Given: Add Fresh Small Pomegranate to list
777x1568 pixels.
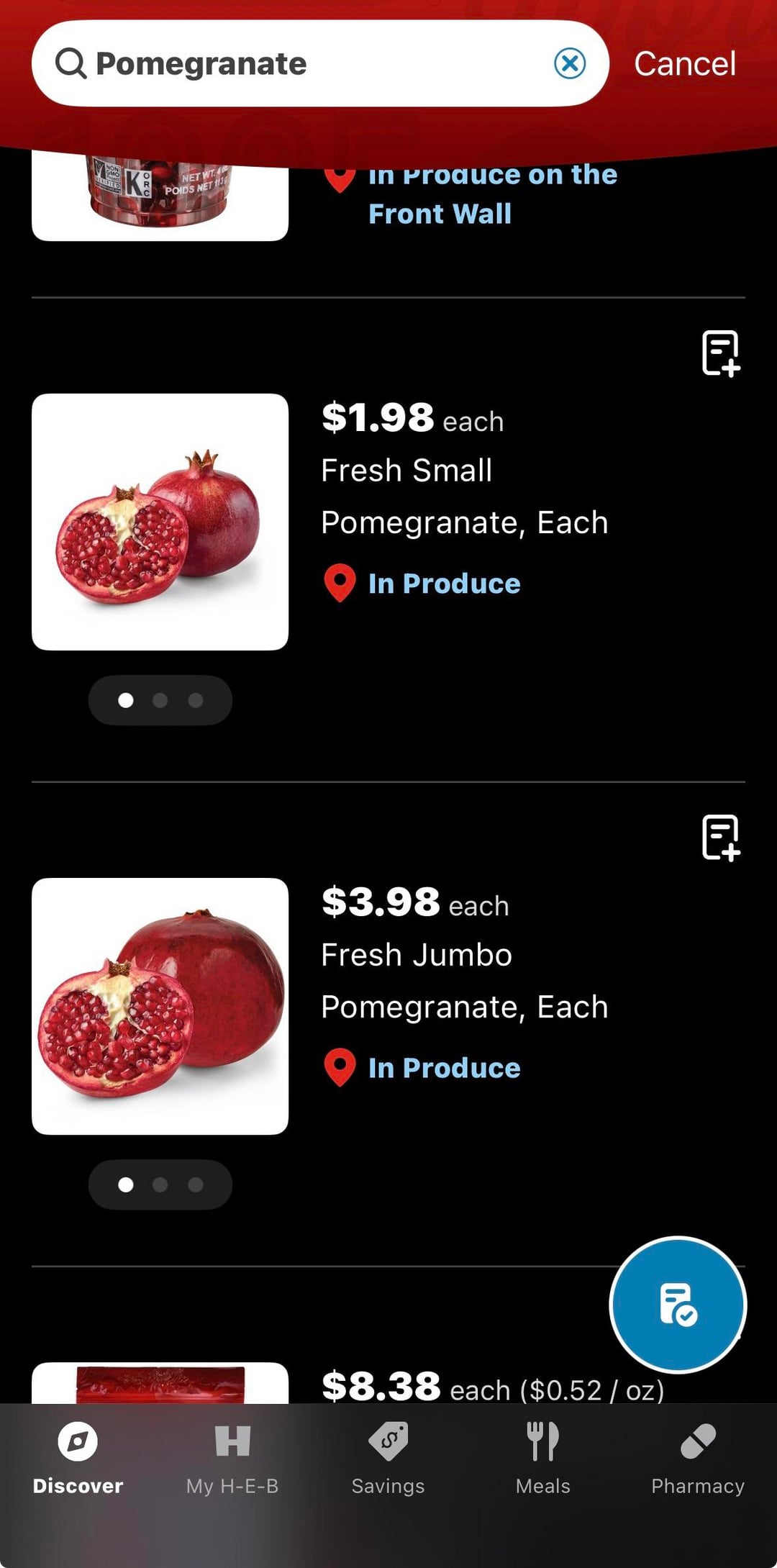Looking at the screenshot, I should pos(721,353).
